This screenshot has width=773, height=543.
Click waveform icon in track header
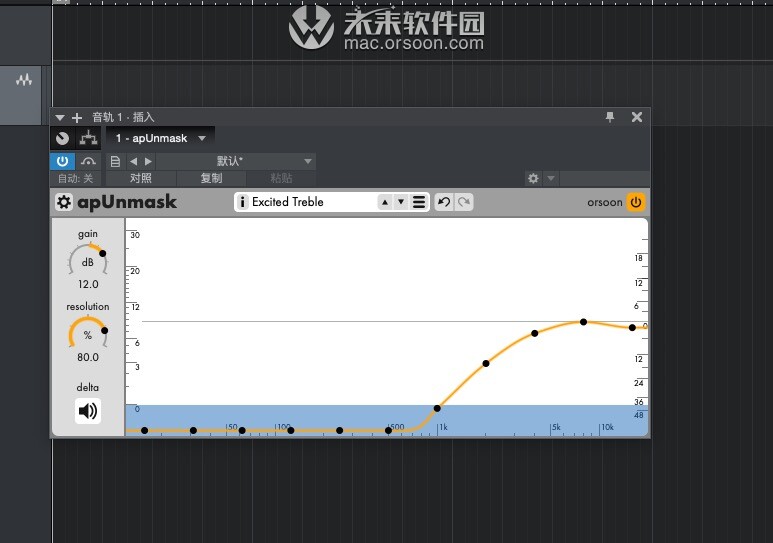(x=24, y=80)
